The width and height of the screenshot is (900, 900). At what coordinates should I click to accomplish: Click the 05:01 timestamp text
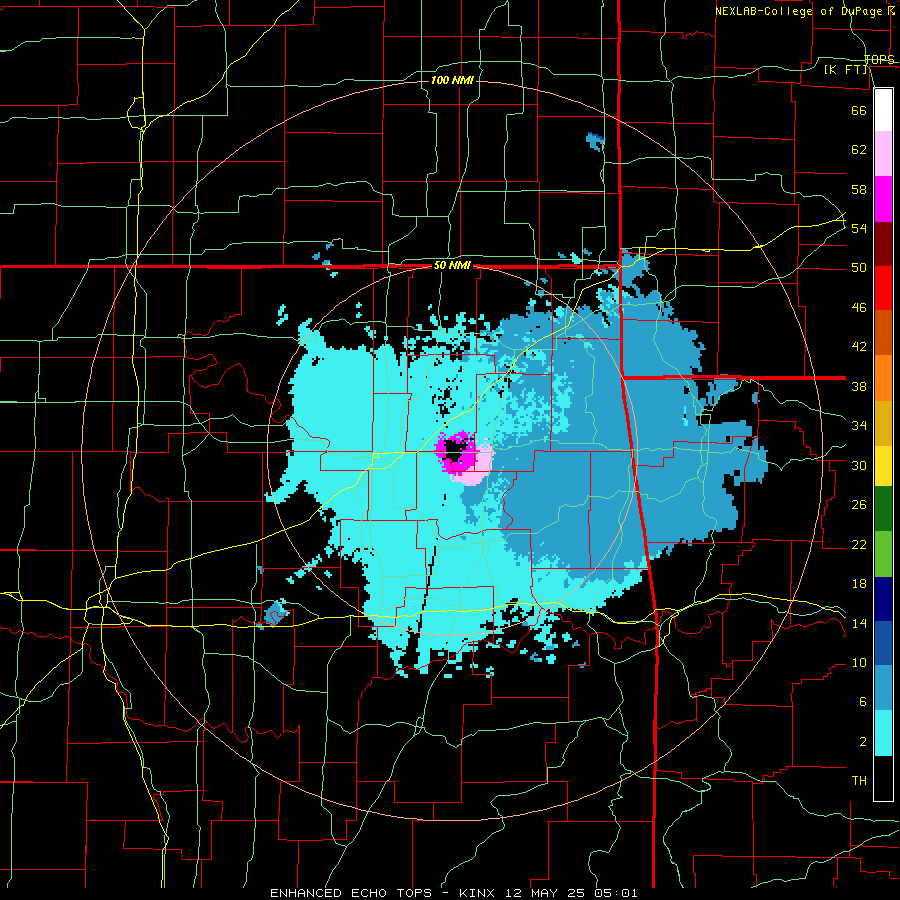point(616,893)
